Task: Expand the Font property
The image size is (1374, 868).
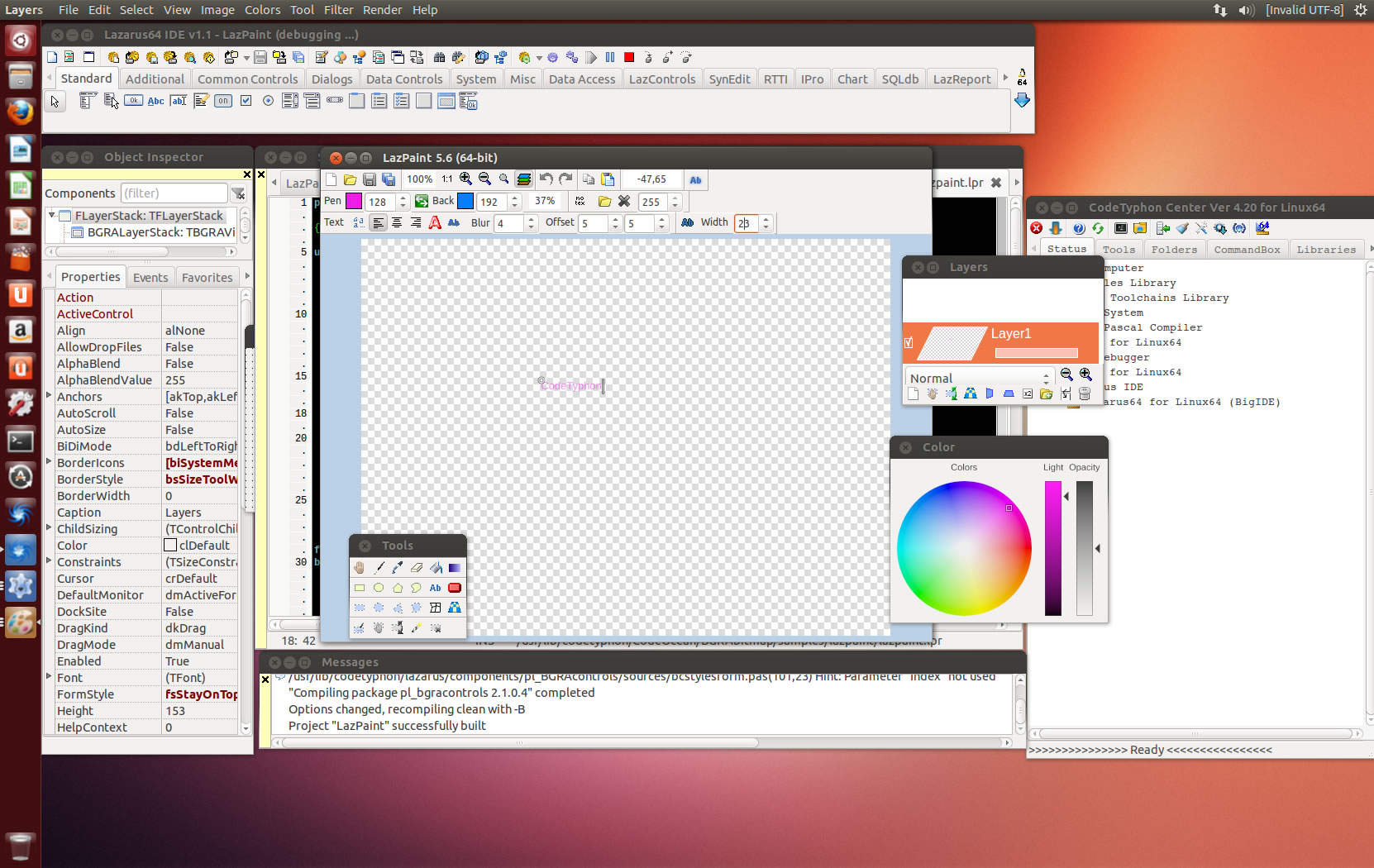Action: pyautogui.click(x=49, y=677)
